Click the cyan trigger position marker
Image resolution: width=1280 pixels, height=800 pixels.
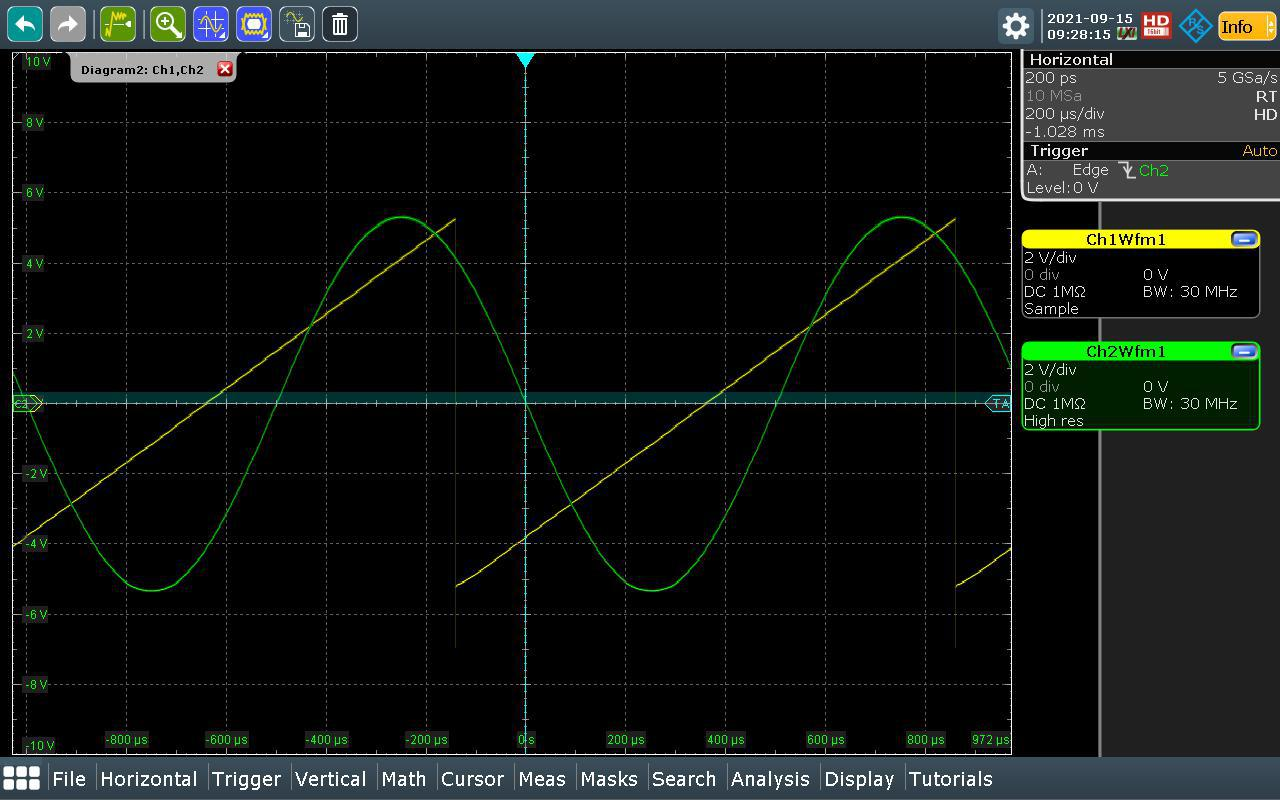click(x=525, y=60)
